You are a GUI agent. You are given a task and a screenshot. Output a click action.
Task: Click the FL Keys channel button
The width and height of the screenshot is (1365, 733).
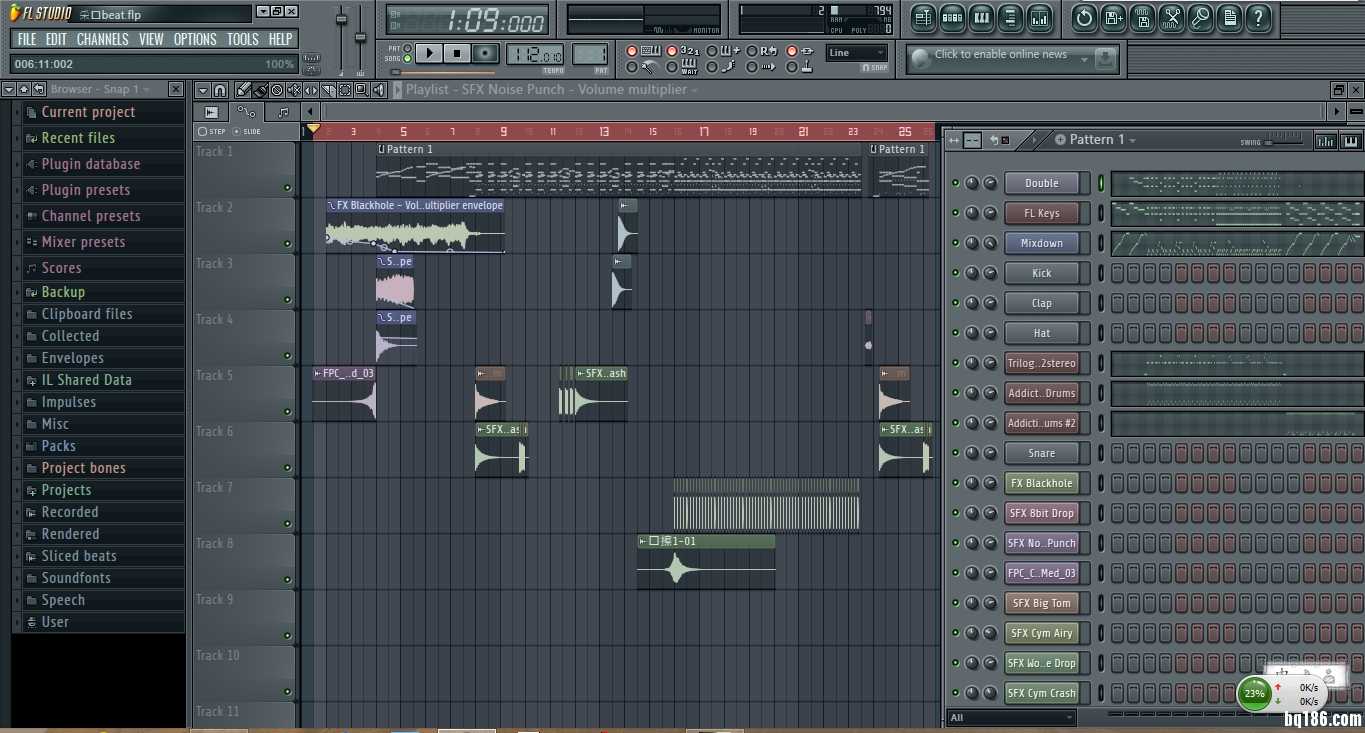tap(1041, 213)
